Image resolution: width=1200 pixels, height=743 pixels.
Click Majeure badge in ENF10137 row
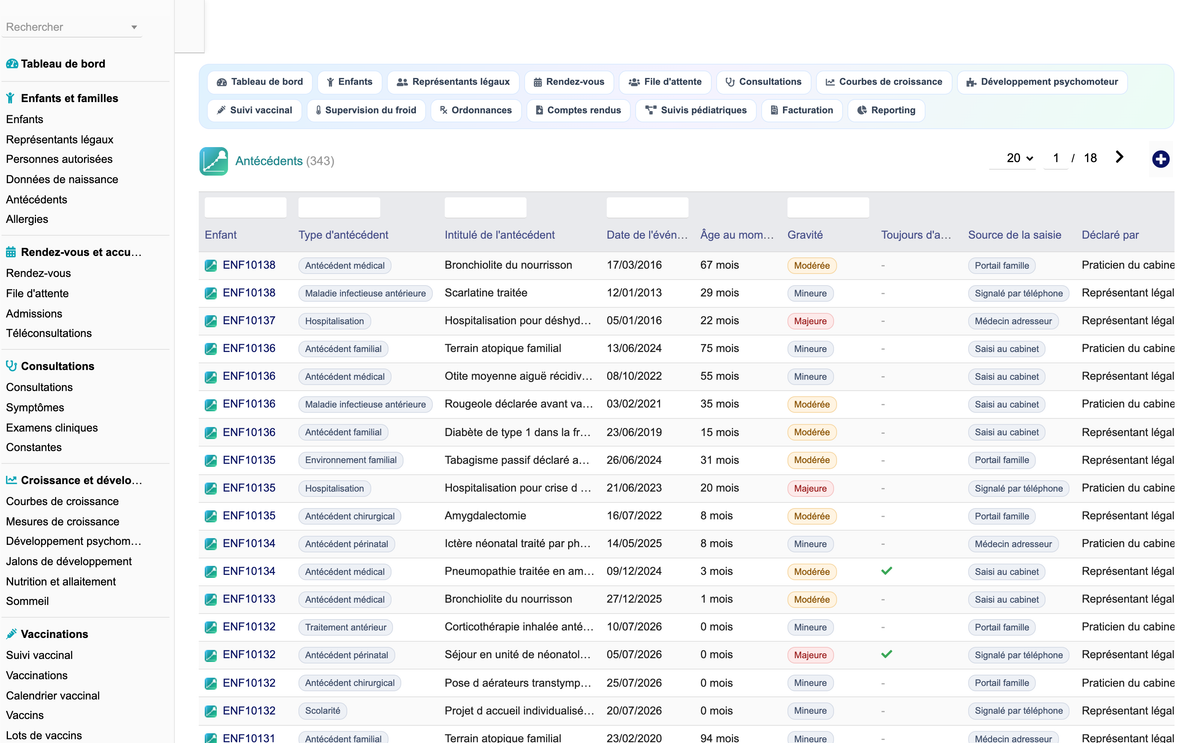811,321
